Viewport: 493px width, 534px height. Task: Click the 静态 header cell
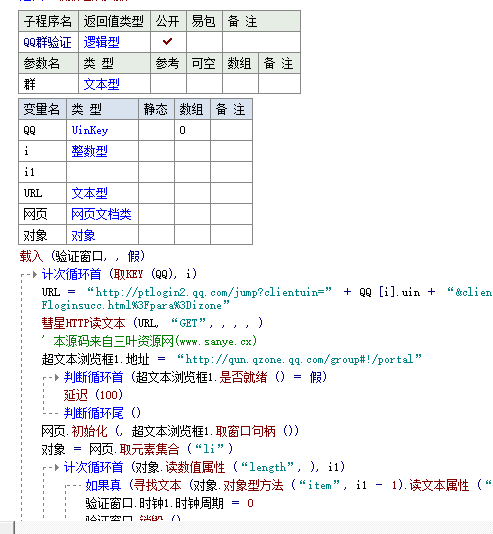tap(156, 109)
